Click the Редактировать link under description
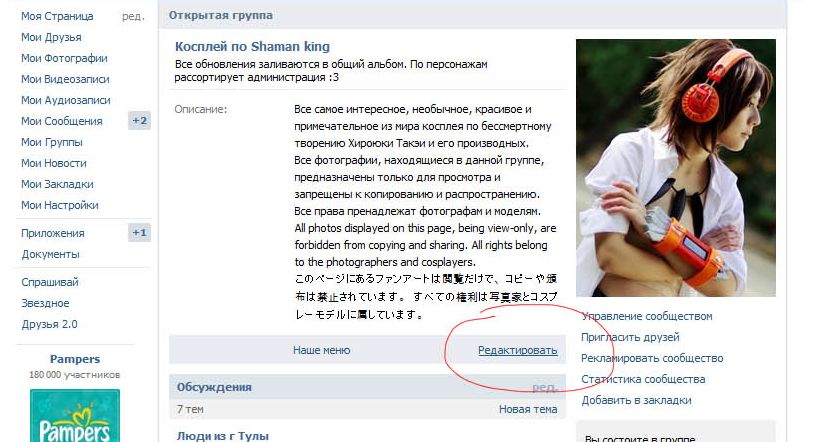814x442 pixels. tap(518, 350)
